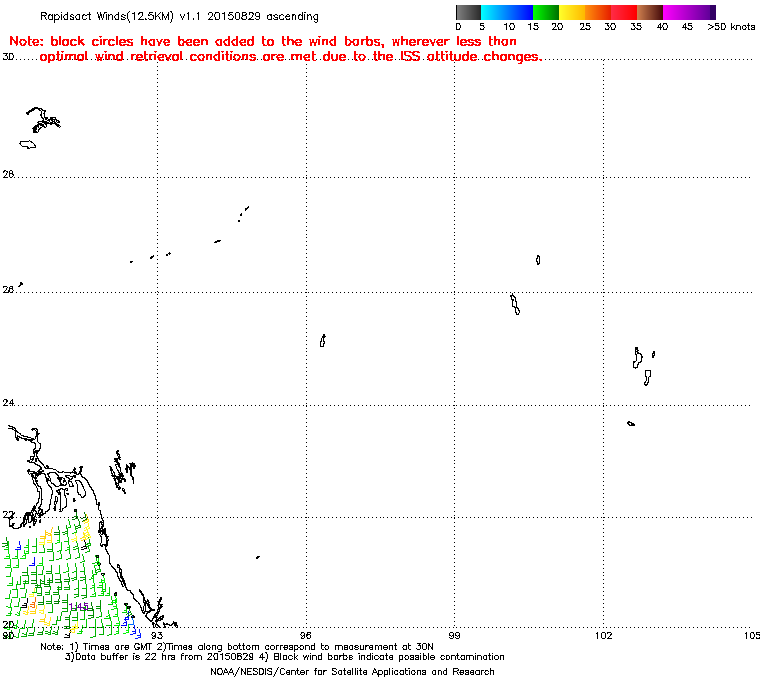
Task: Click the orange 25-30 knots color segment
Action: coord(598,12)
